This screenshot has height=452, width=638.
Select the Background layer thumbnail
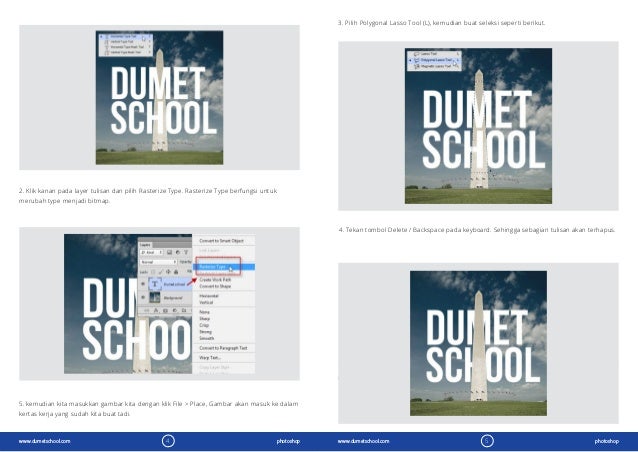point(155,297)
